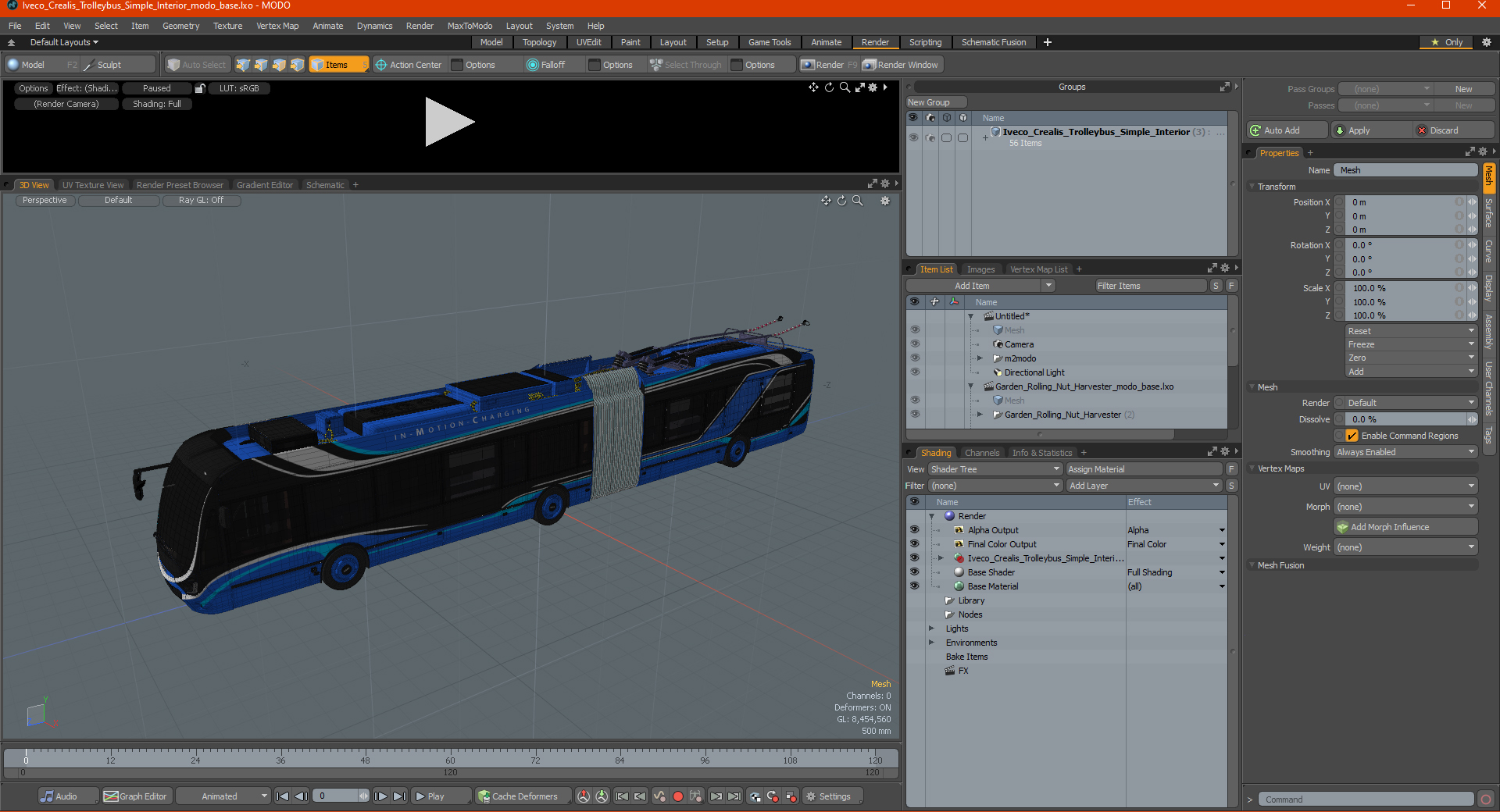
Task: Zoom the 3D viewport with magnifier icon
Action: (x=858, y=201)
